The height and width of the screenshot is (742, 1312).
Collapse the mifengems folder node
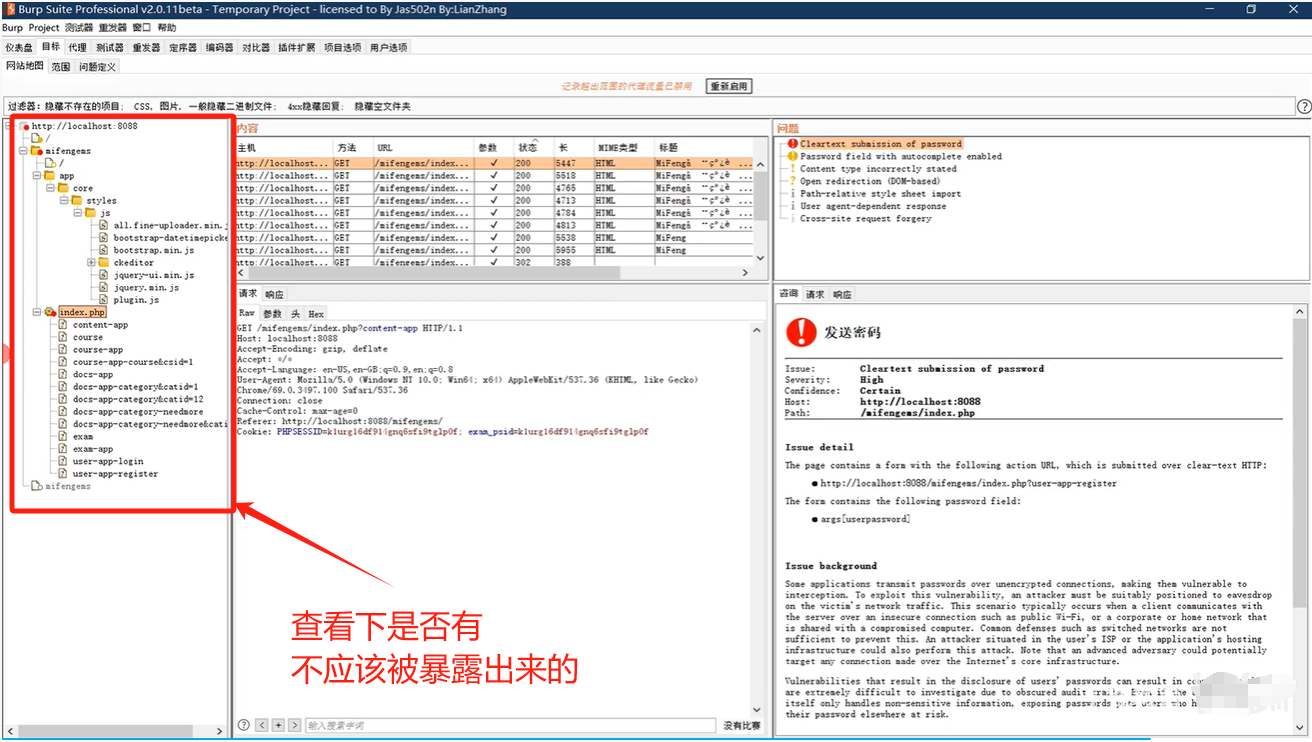coord(24,151)
